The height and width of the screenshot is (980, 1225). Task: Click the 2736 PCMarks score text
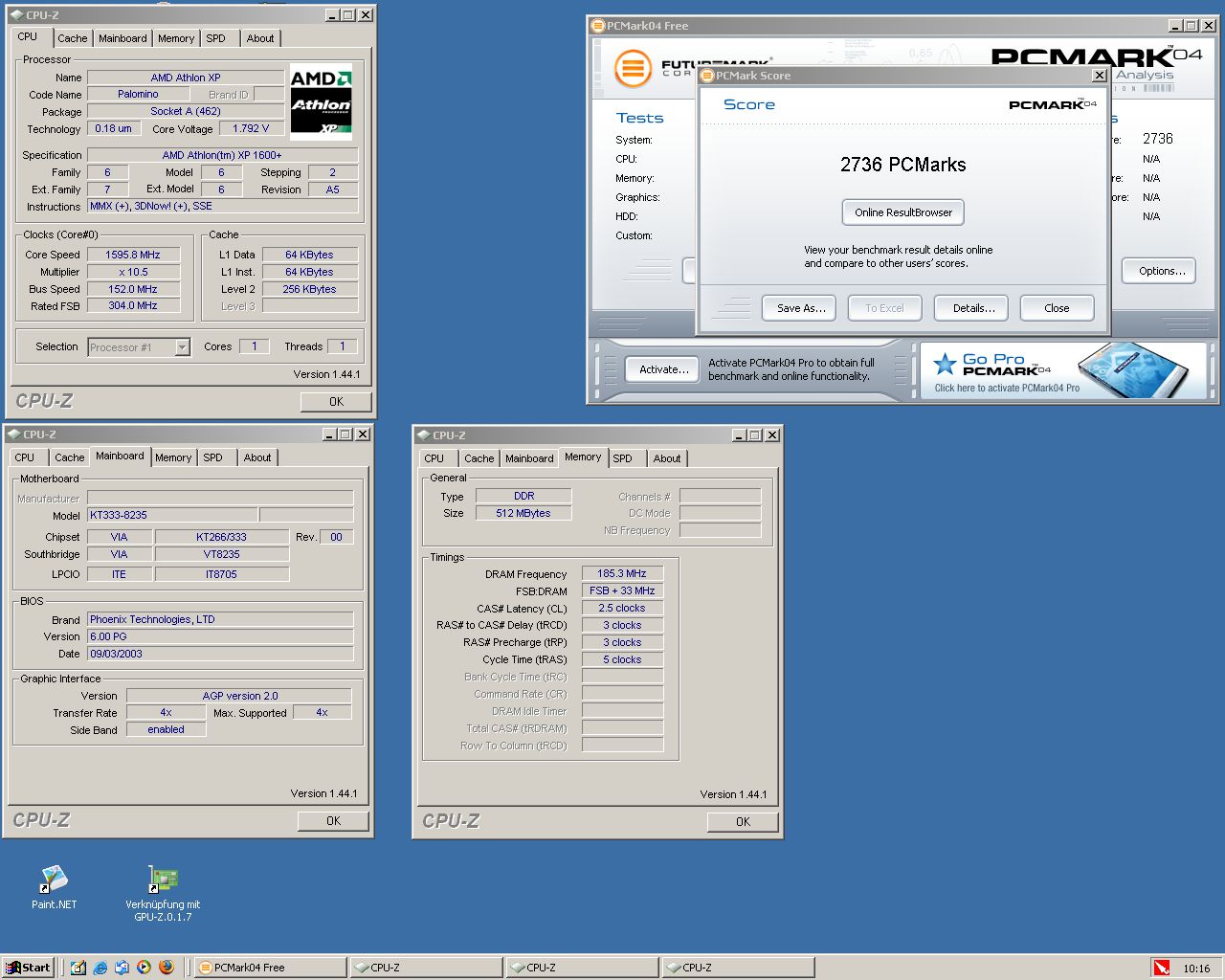click(903, 165)
